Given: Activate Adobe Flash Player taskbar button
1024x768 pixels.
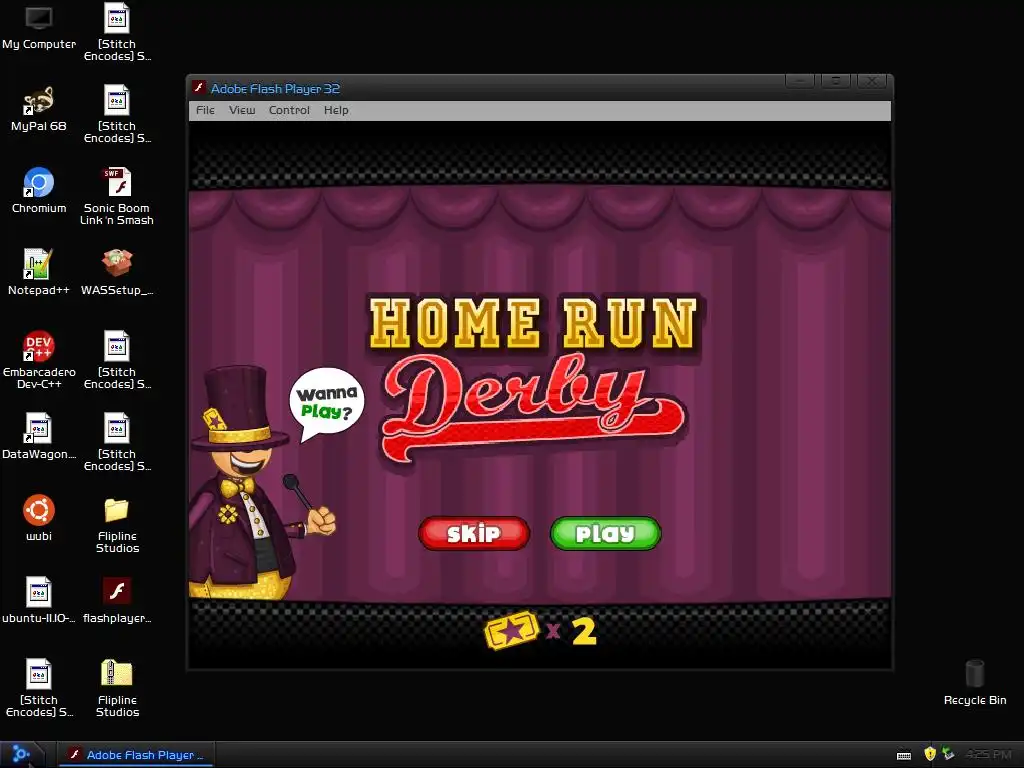Looking at the screenshot, I should point(136,754).
